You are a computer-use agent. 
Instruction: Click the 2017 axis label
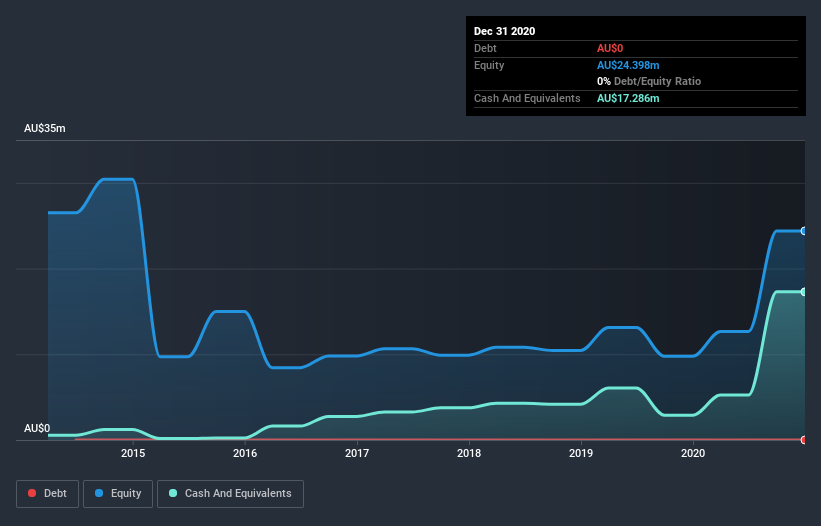pos(357,453)
